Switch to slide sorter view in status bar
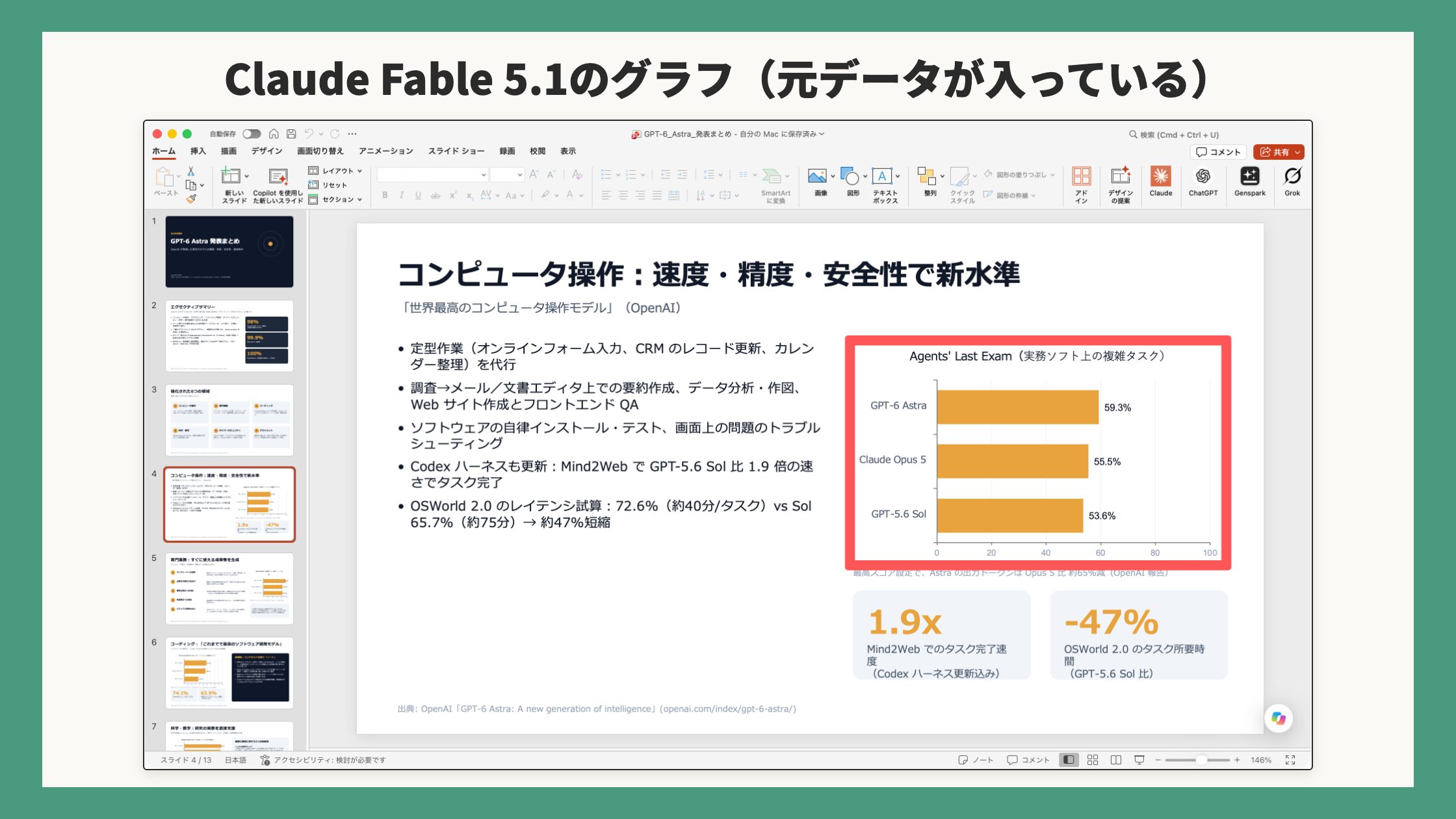The width and height of the screenshot is (1456, 819). (1093, 760)
